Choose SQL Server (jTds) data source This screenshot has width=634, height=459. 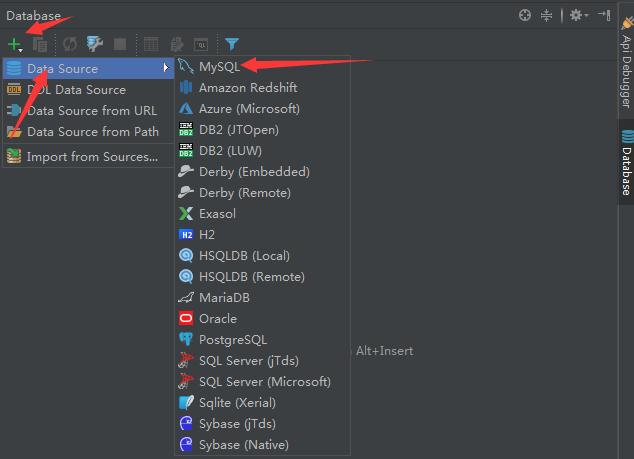pos(262,361)
